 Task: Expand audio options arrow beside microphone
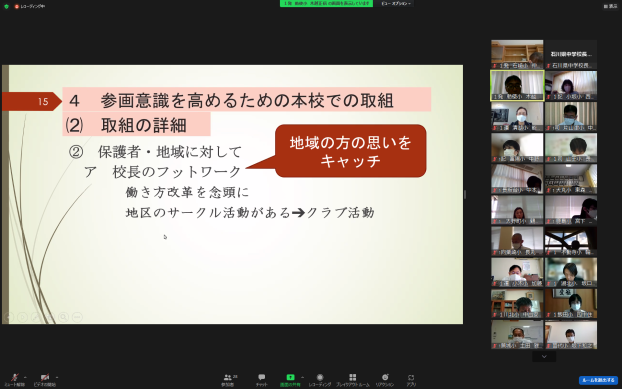tap(25, 377)
